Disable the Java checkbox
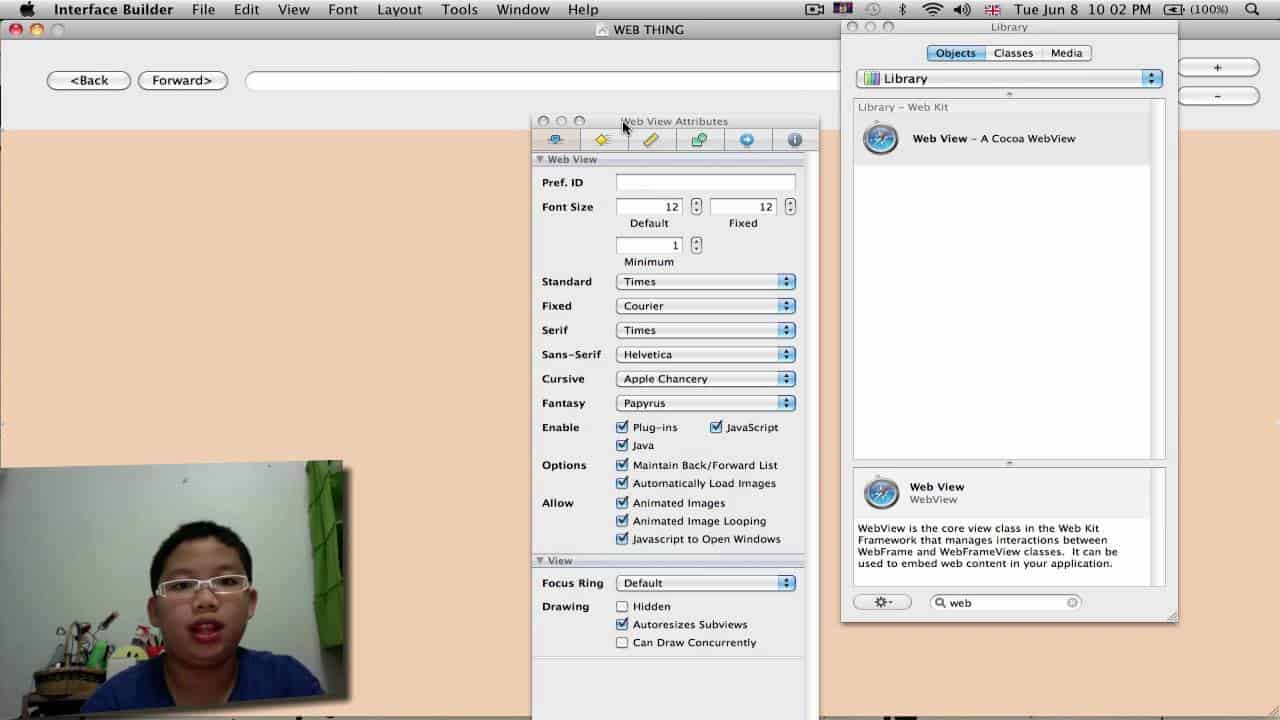 pyautogui.click(x=622, y=445)
